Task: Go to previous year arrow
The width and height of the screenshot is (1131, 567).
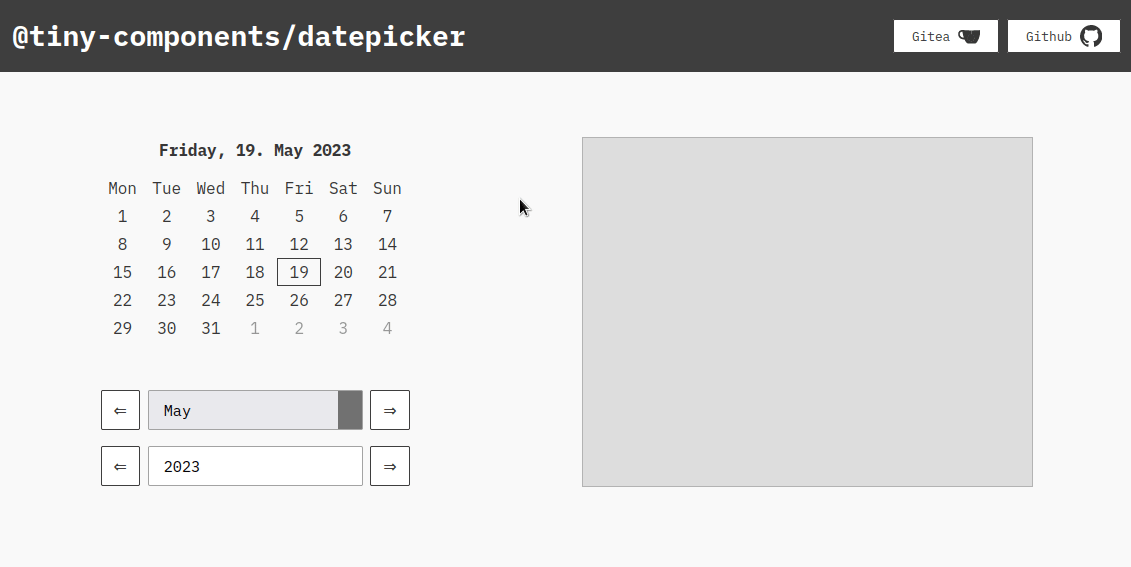Action: coord(120,466)
